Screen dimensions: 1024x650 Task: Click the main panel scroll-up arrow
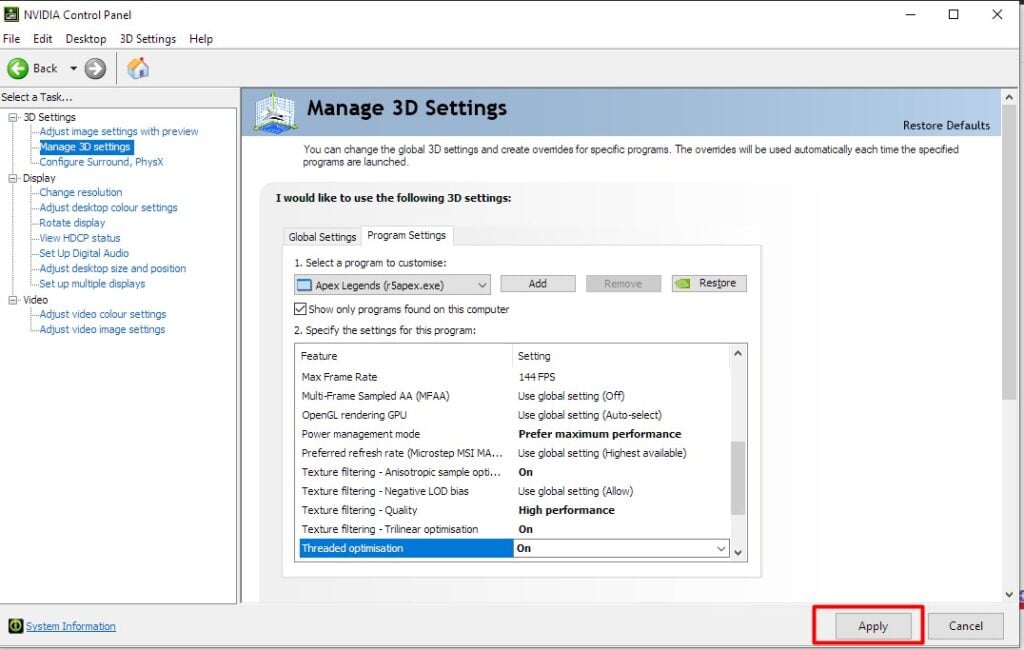coord(1010,97)
